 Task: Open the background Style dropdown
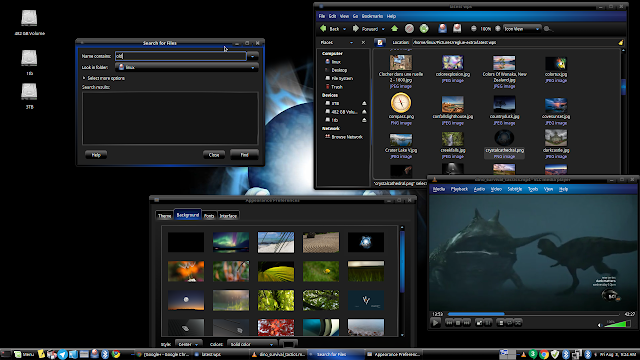click(189, 344)
